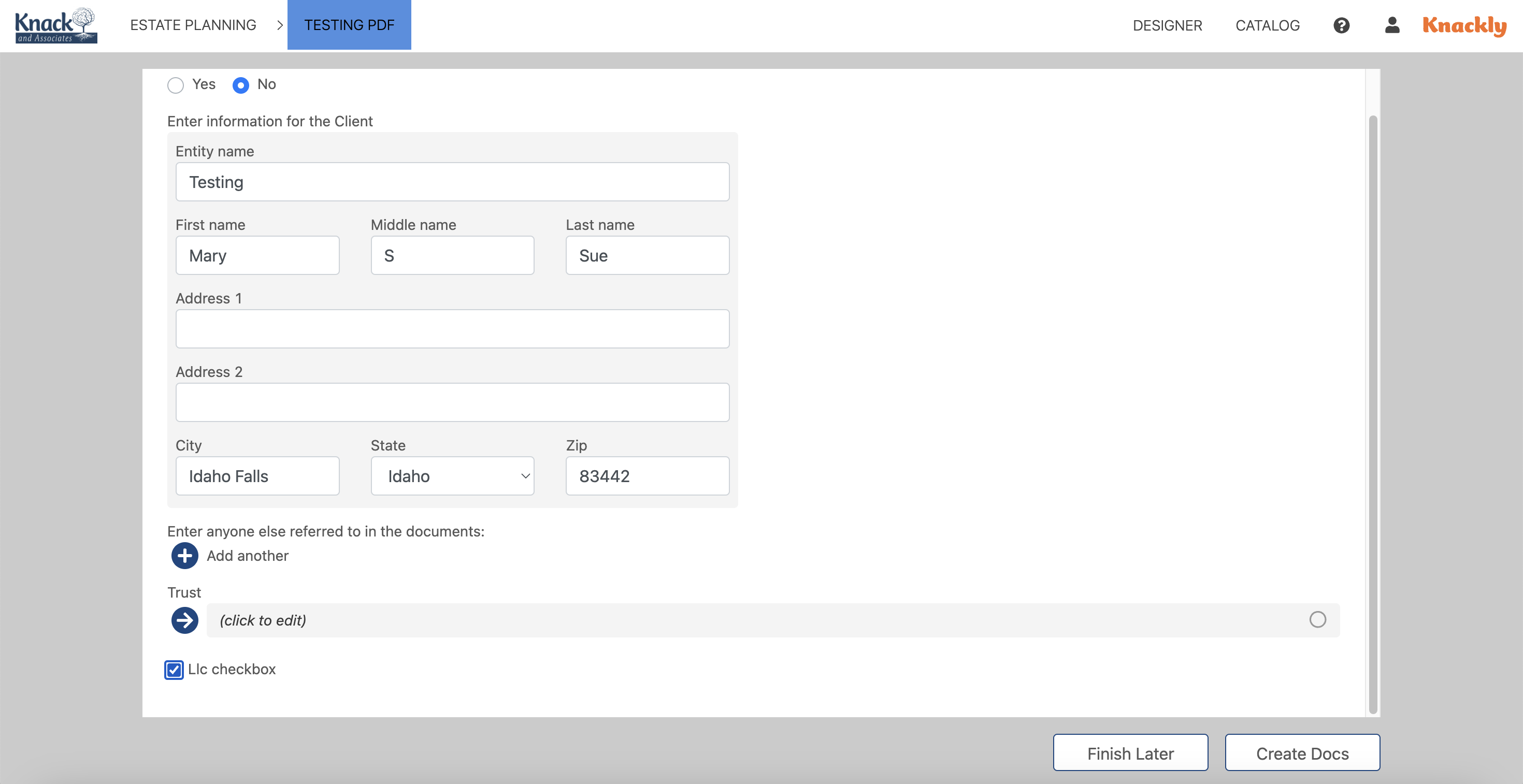Click the Knack and Associates logo
Screen dimensions: 1523x784
pyautogui.click(x=55, y=25)
